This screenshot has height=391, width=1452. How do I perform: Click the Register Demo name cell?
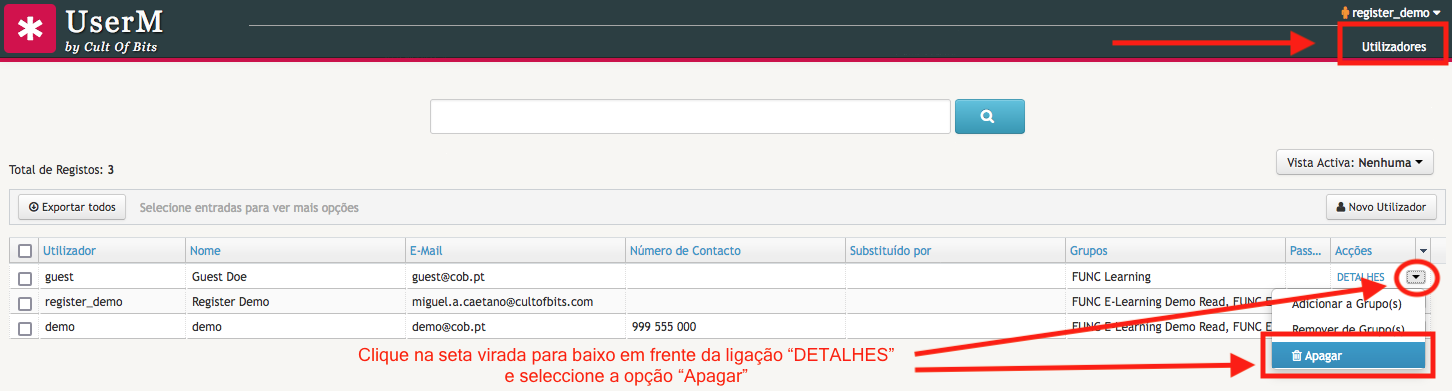230,301
